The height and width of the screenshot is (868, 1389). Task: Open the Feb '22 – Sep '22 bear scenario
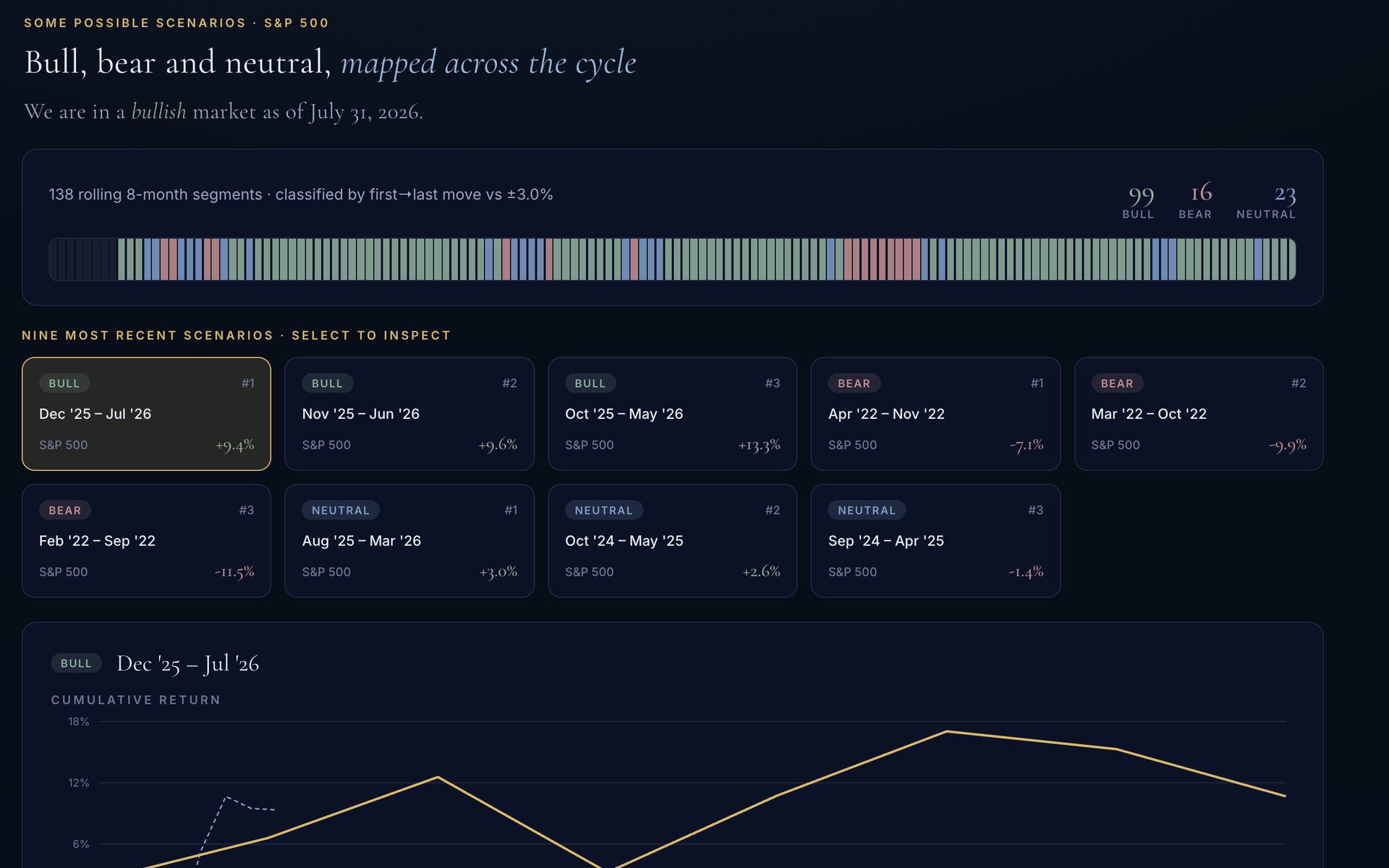pyautogui.click(x=146, y=540)
